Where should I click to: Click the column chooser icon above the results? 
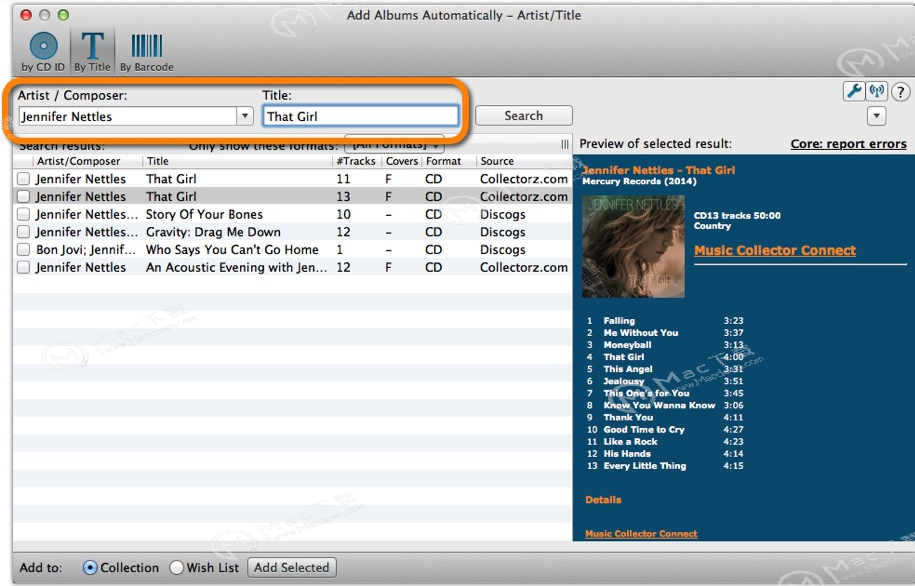[564, 144]
